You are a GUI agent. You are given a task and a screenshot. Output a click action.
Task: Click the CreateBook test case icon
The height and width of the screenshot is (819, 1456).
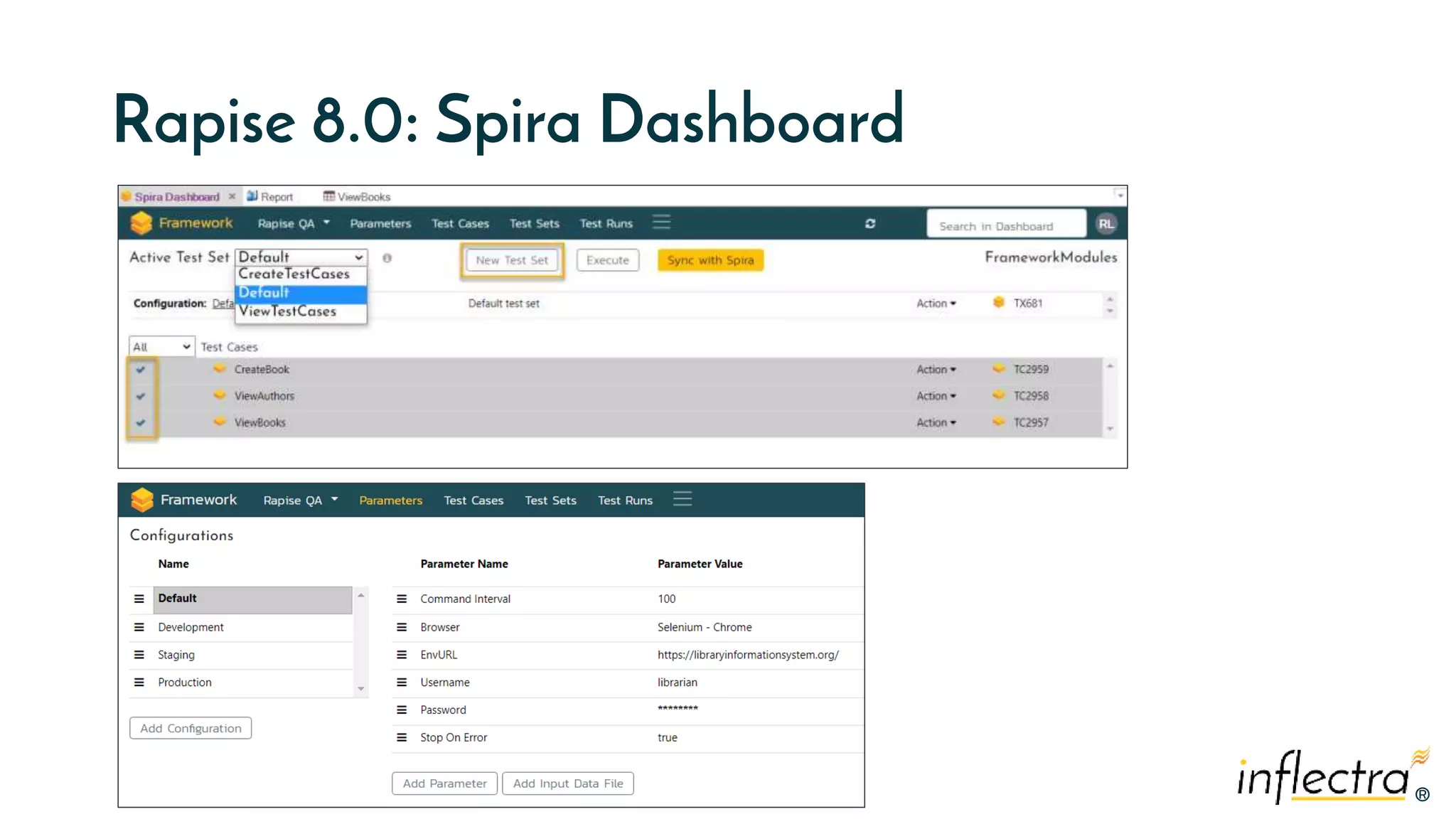pos(220,368)
